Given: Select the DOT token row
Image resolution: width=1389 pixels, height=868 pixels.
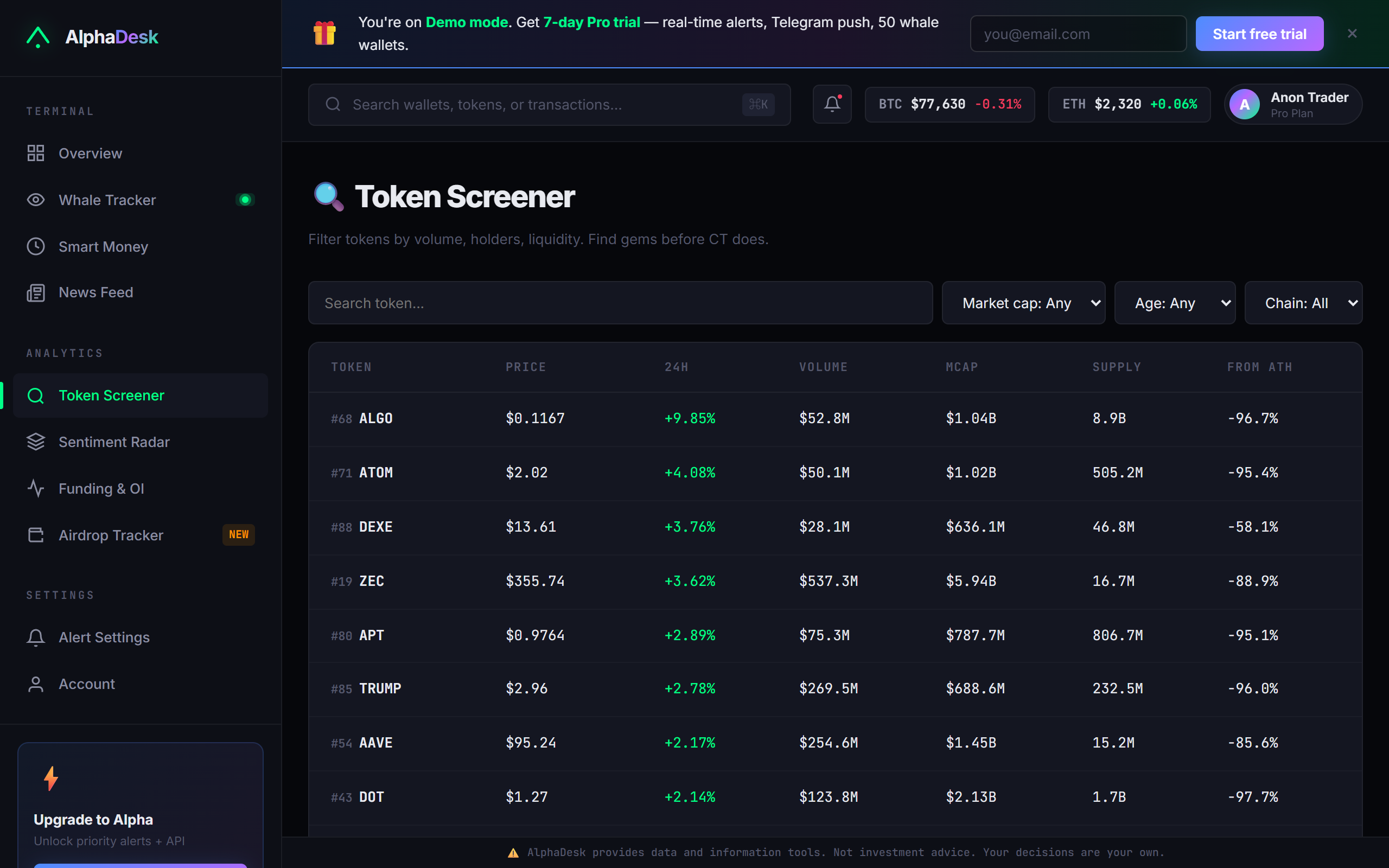Looking at the screenshot, I should (835, 797).
